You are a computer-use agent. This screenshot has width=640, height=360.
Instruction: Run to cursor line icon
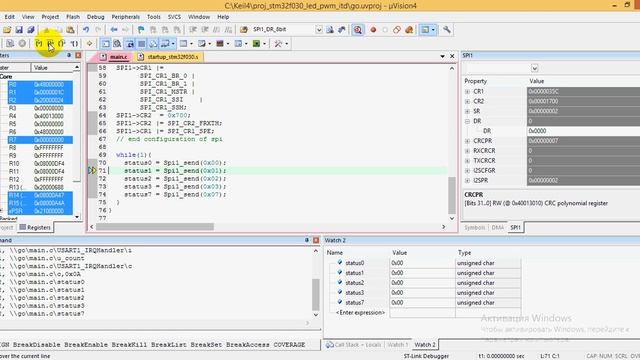coord(74,44)
